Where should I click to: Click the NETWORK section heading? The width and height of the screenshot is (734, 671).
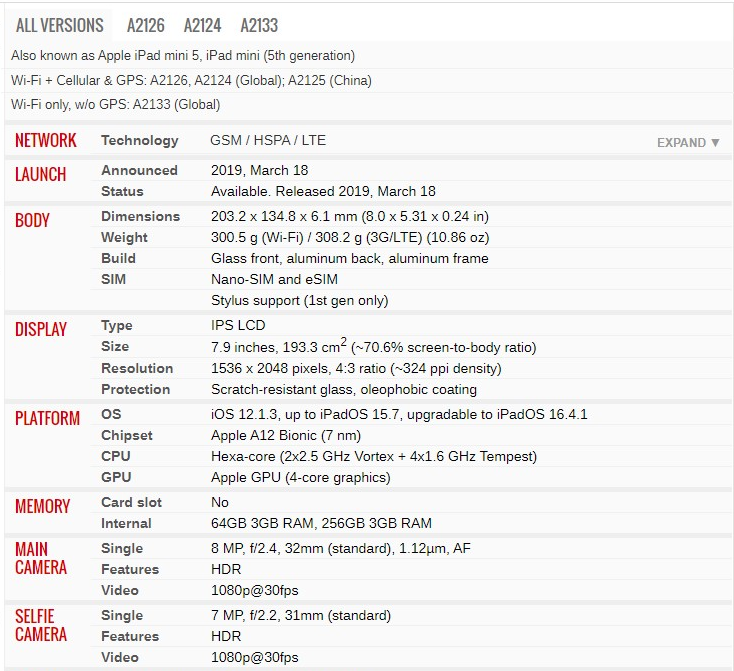point(45,140)
